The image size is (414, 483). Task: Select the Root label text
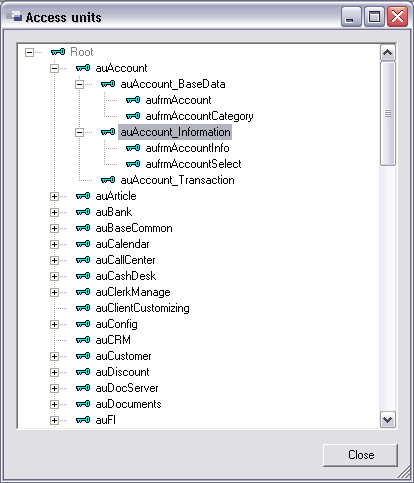pyautogui.click(x=82, y=52)
